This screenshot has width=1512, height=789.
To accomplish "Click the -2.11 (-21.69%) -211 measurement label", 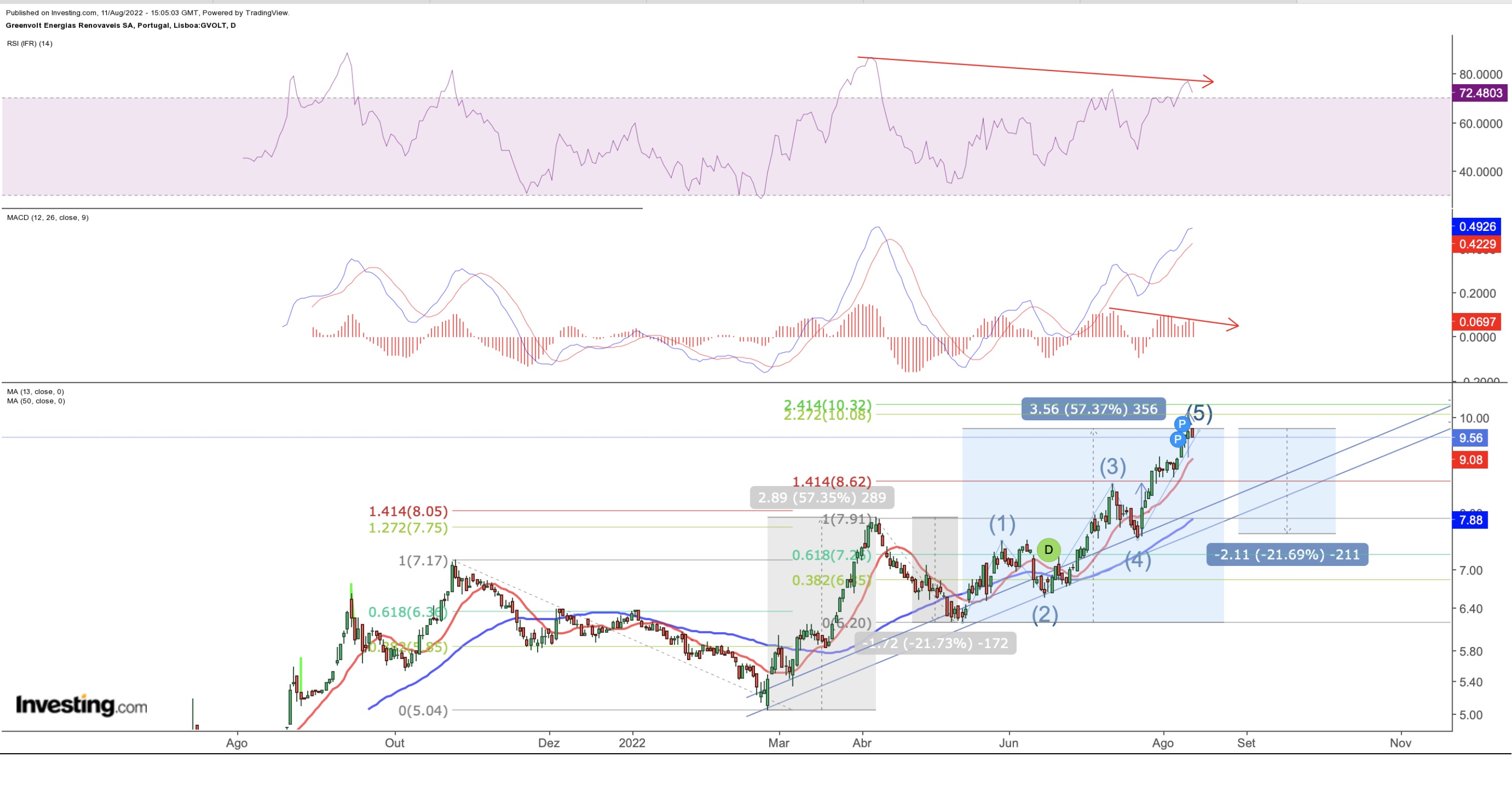I will pyautogui.click(x=1287, y=555).
